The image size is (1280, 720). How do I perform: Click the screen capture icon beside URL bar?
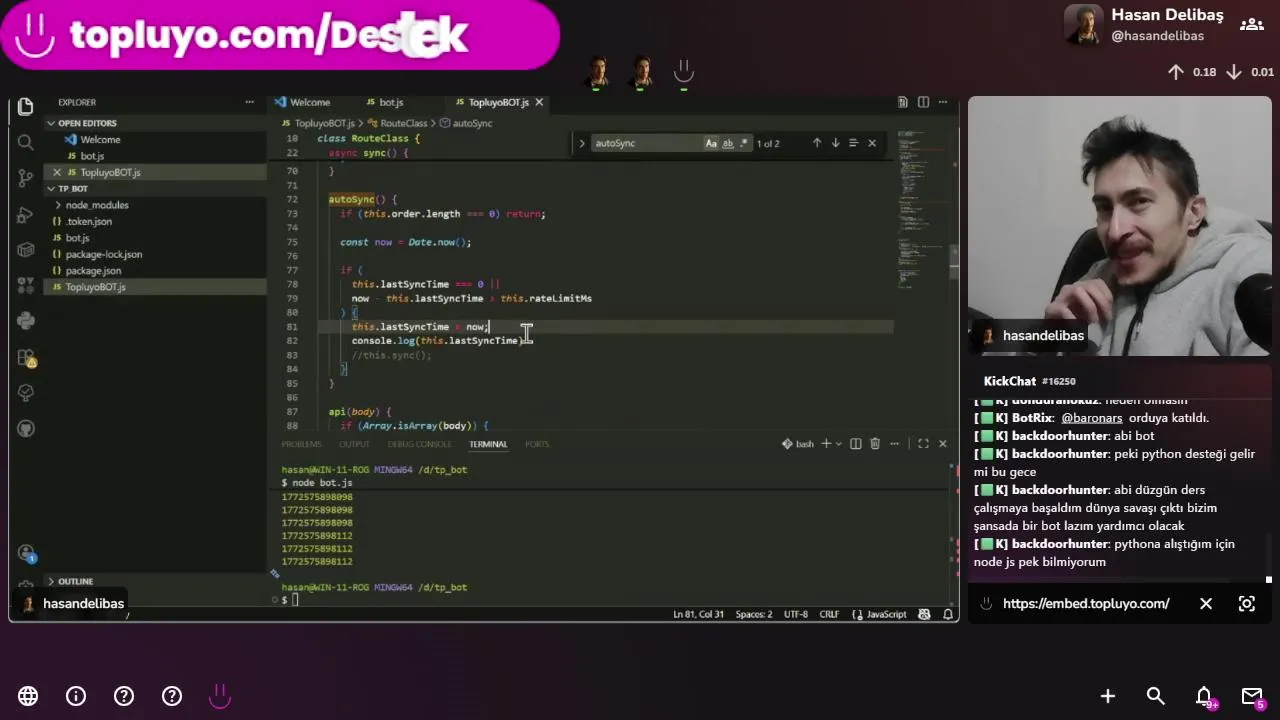(x=1247, y=604)
